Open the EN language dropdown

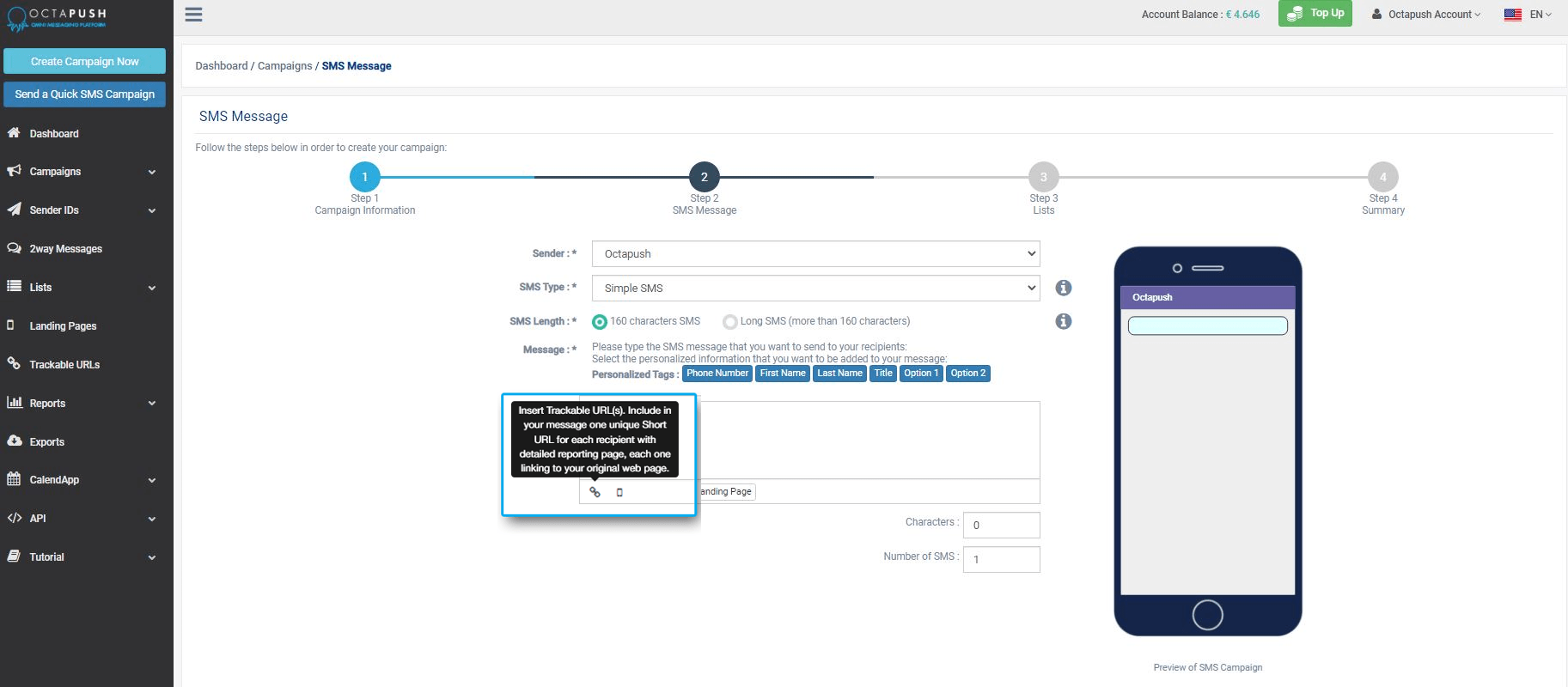1541,15
